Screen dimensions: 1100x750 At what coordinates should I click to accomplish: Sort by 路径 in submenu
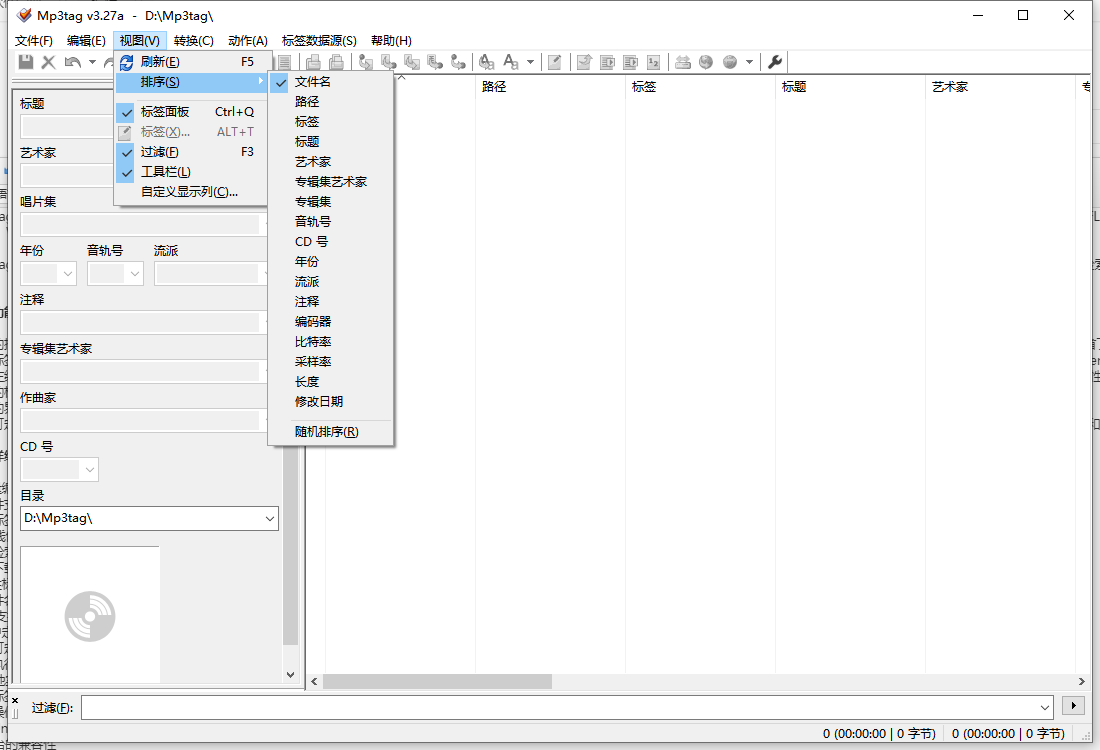click(330, 102)
